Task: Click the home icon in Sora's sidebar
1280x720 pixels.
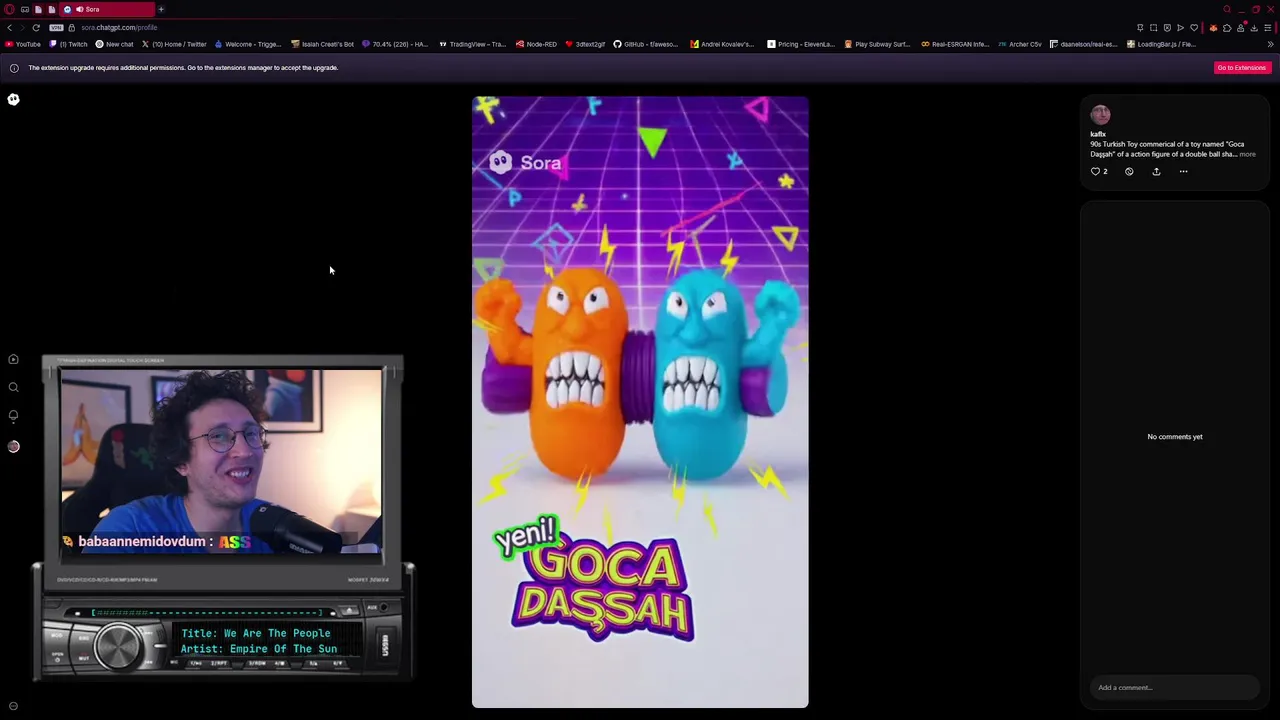Action: (x=13, y=359)
